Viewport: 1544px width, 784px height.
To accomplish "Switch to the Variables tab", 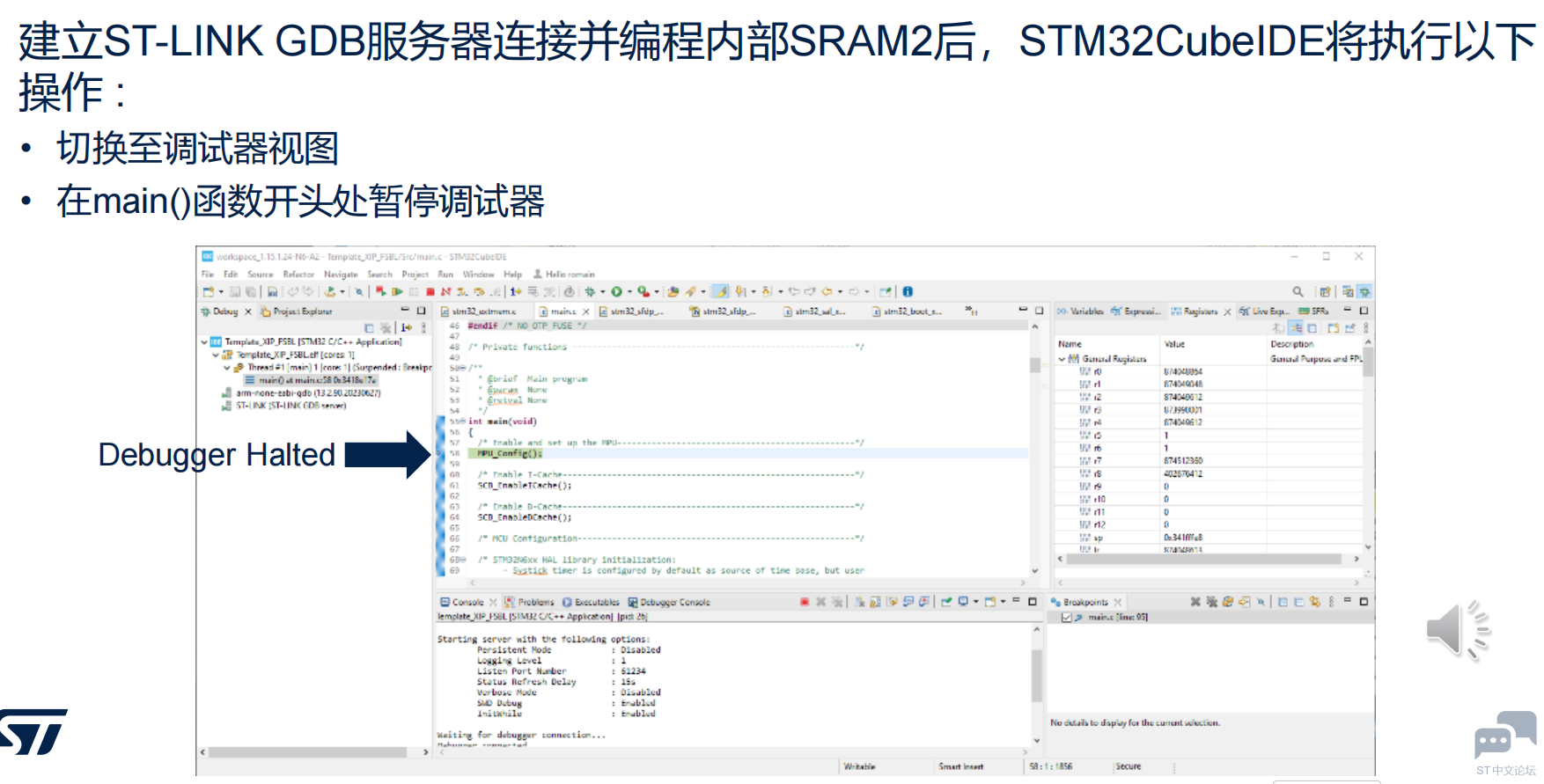I will coord(1081,311).
